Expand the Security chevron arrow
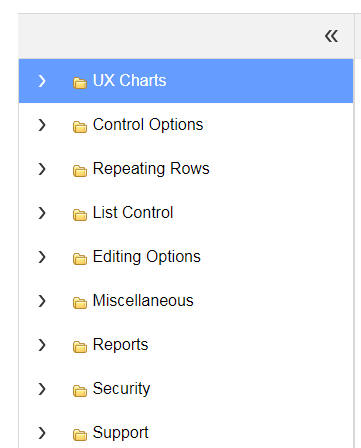The width and height of the screenshot is (361, 448). (42, 389)
